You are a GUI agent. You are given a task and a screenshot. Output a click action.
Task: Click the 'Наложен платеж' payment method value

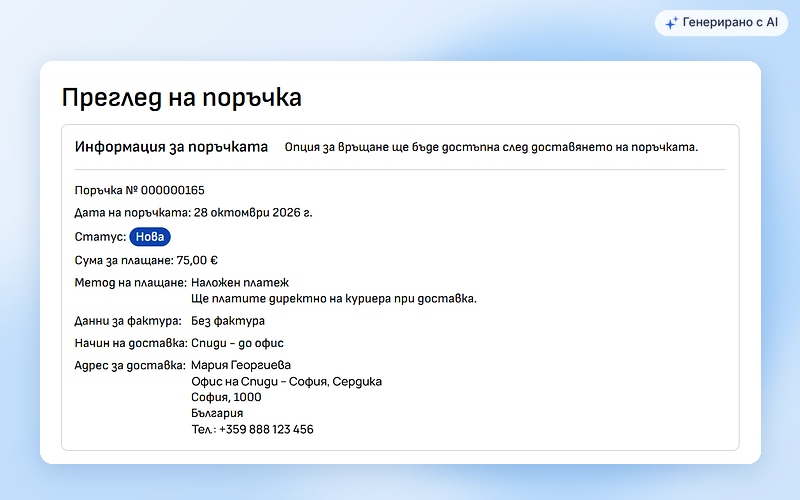240,283
